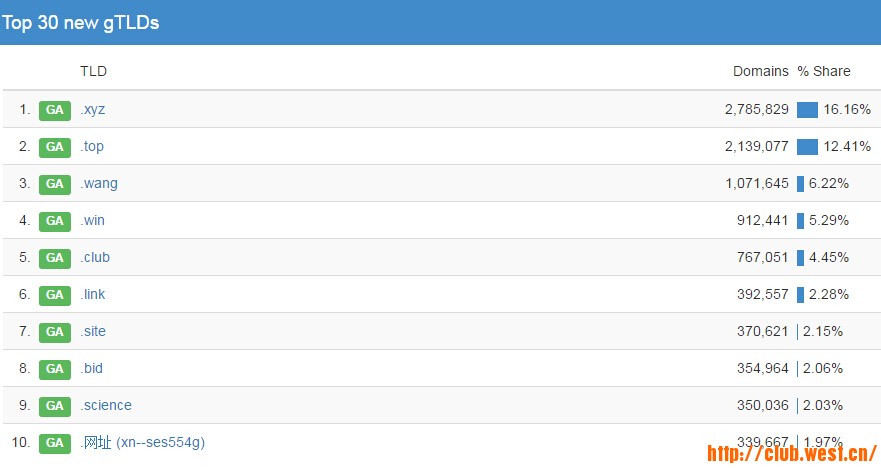Open the .xyz TLD link

92,110
